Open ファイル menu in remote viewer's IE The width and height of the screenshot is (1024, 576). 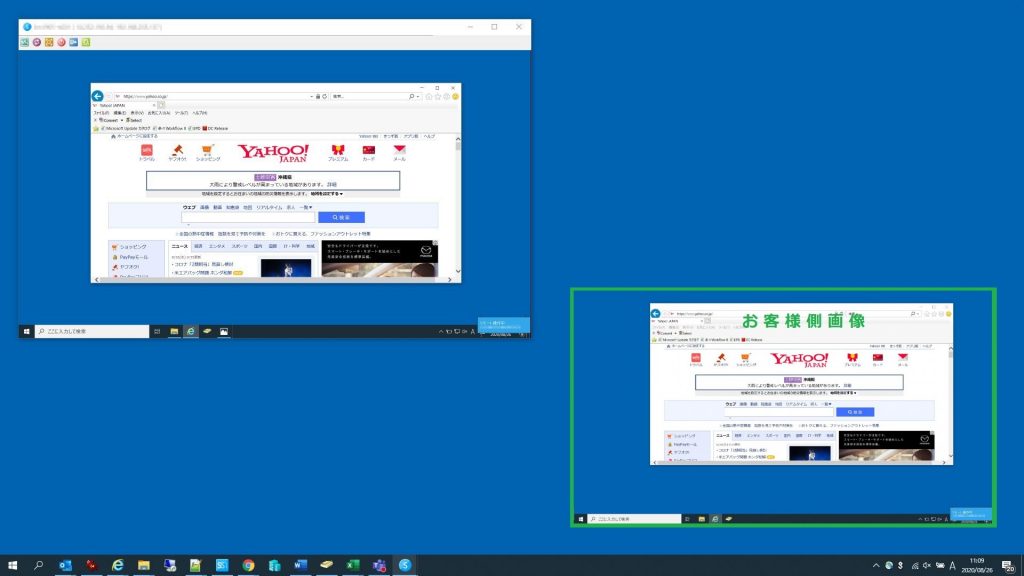coord(101,113)
